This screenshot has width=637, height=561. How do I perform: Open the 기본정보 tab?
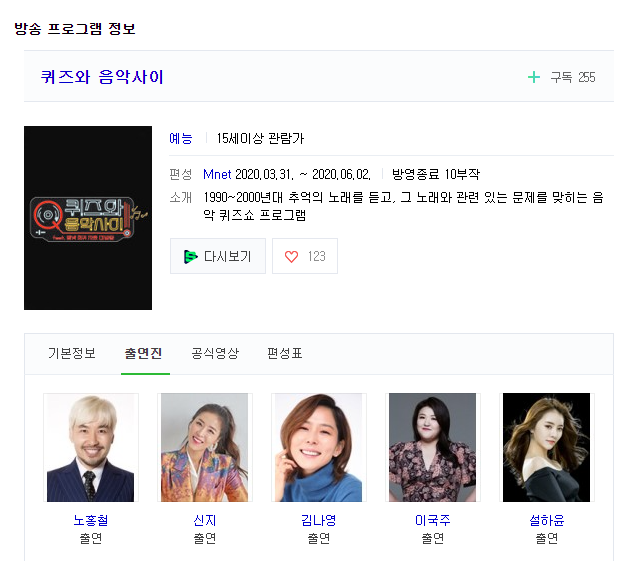point(72,353)
